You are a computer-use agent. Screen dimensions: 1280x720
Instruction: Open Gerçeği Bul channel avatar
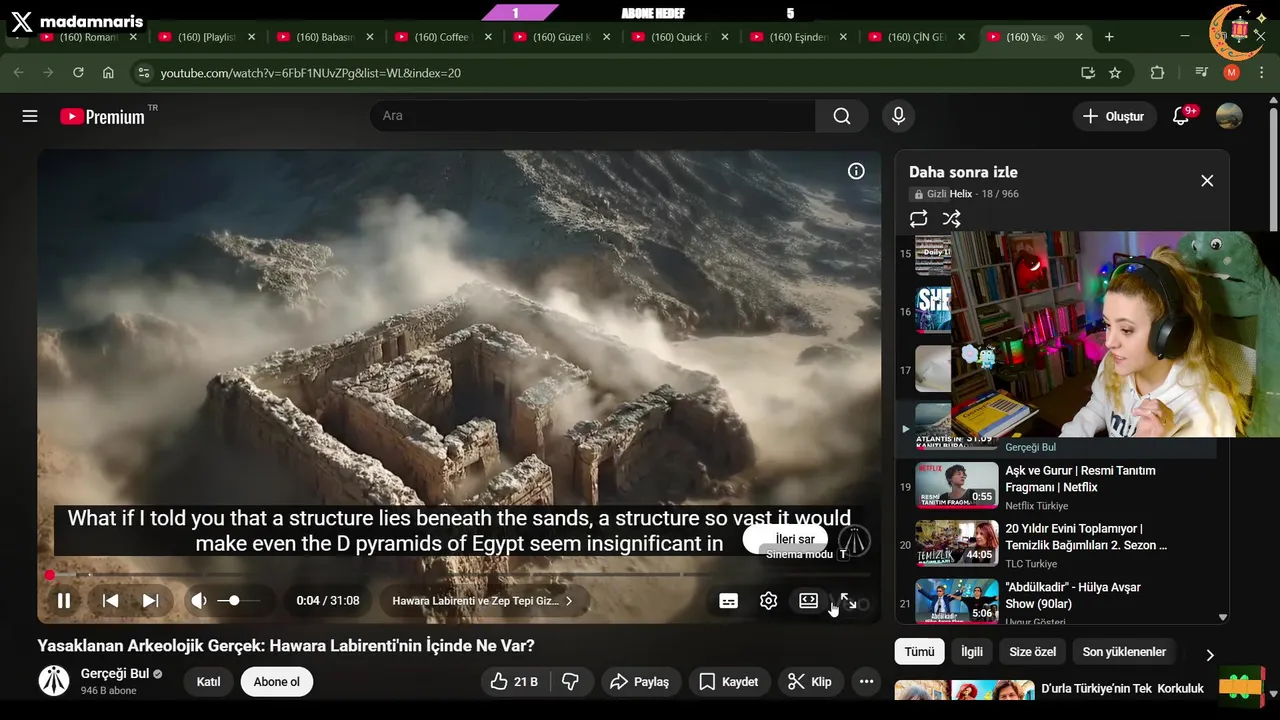54,681
